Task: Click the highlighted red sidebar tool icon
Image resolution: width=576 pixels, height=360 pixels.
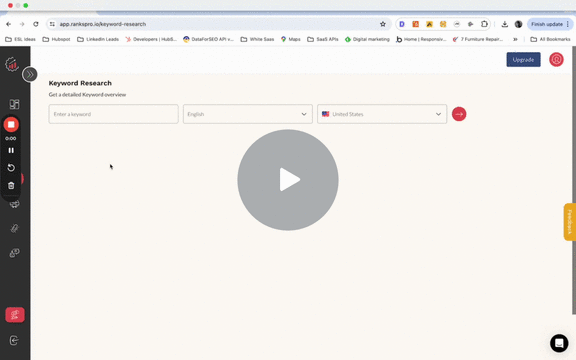Action: point(15,315)
